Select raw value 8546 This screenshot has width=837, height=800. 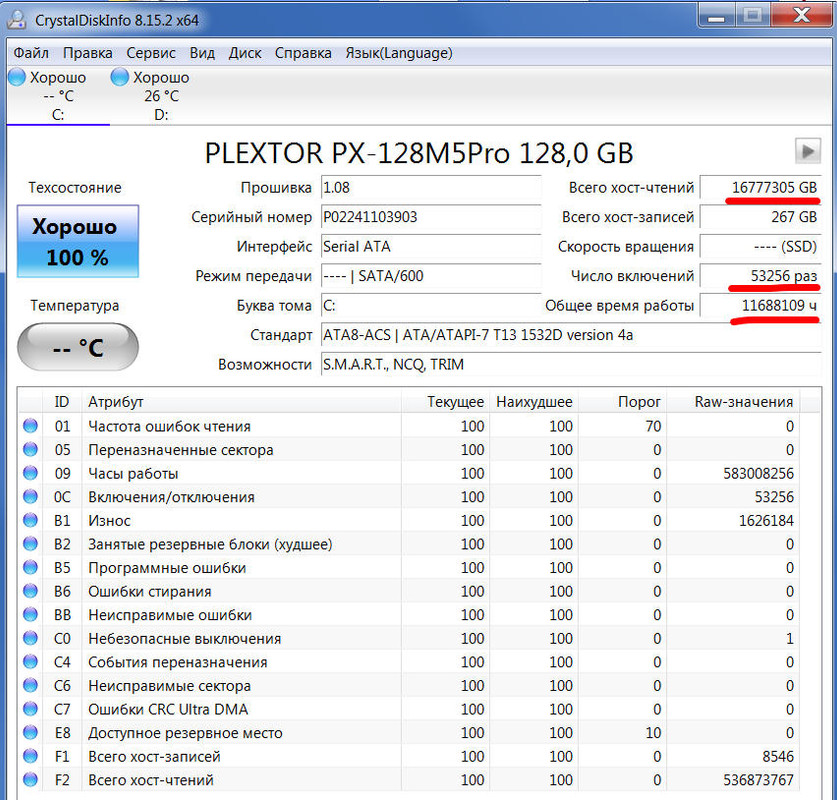[778, 756]
